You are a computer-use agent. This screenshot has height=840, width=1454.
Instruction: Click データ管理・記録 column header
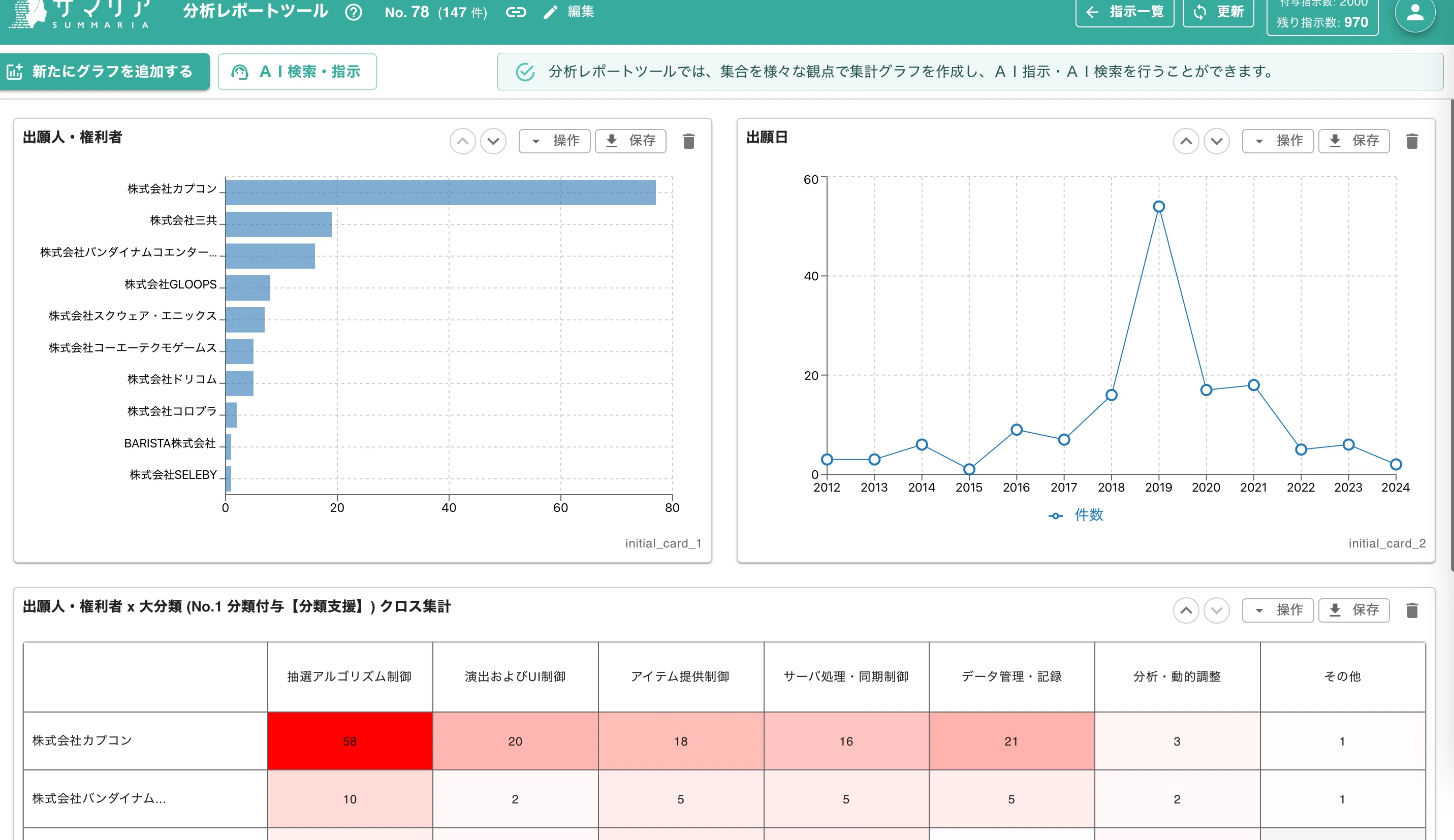(1012, 677)
